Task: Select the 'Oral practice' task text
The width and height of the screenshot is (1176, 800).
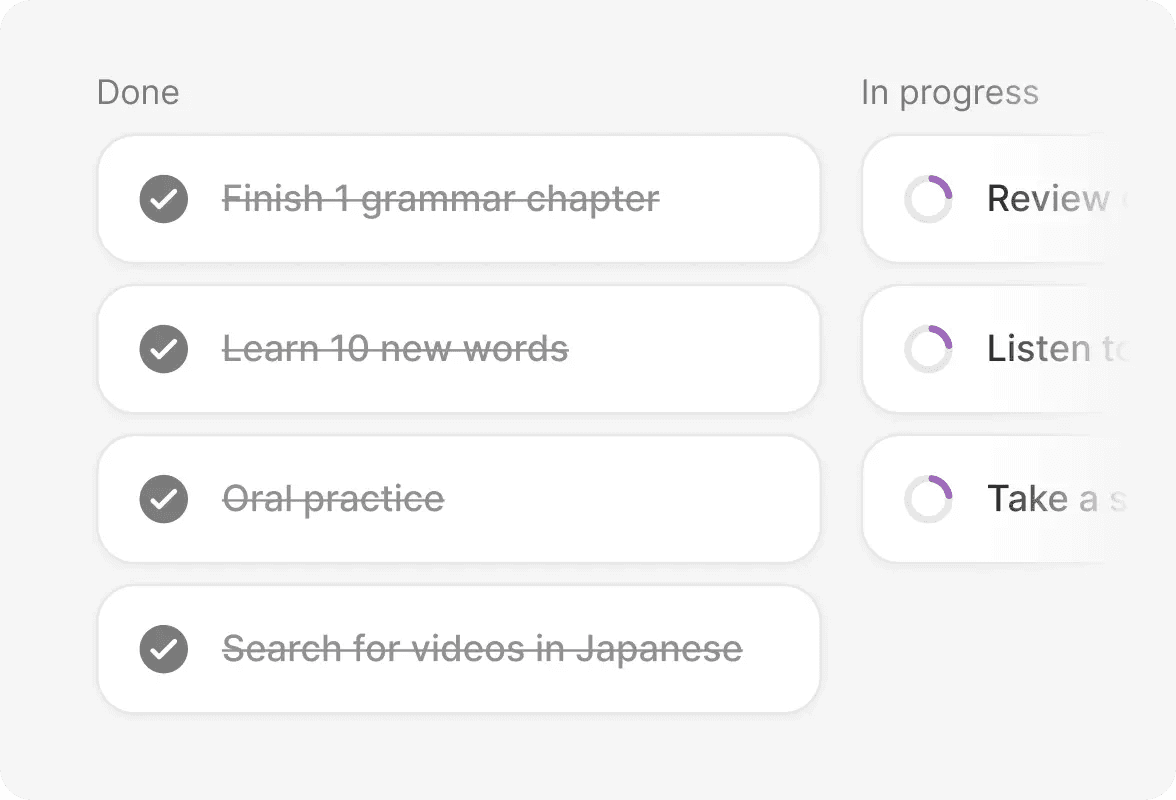Action: tap(333, 499)
